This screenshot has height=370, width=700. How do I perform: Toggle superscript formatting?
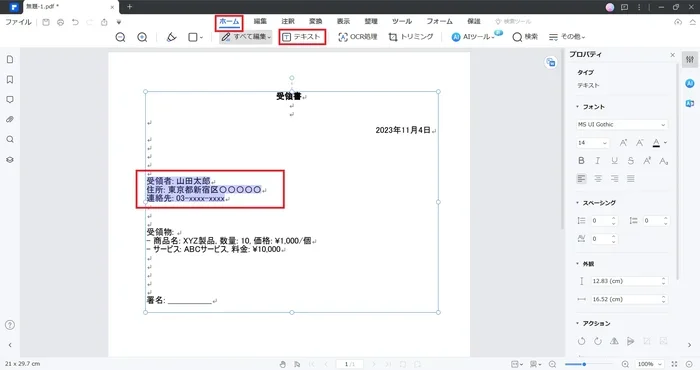click(x=647, y=161)
